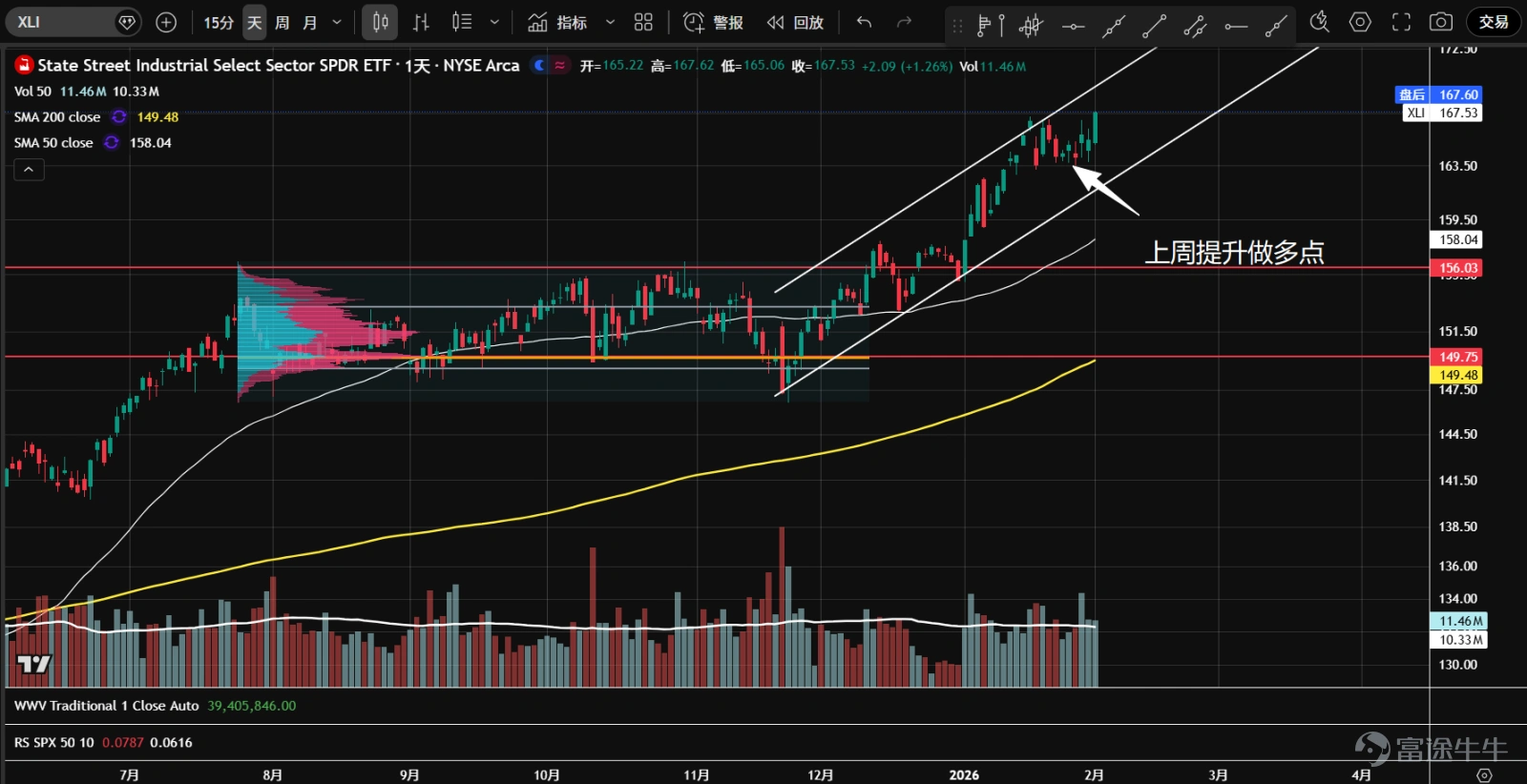This screenshot has width=1527, height=784.
Task: Select the ray line drawing tool
Action: click(x=1276, y=26)
